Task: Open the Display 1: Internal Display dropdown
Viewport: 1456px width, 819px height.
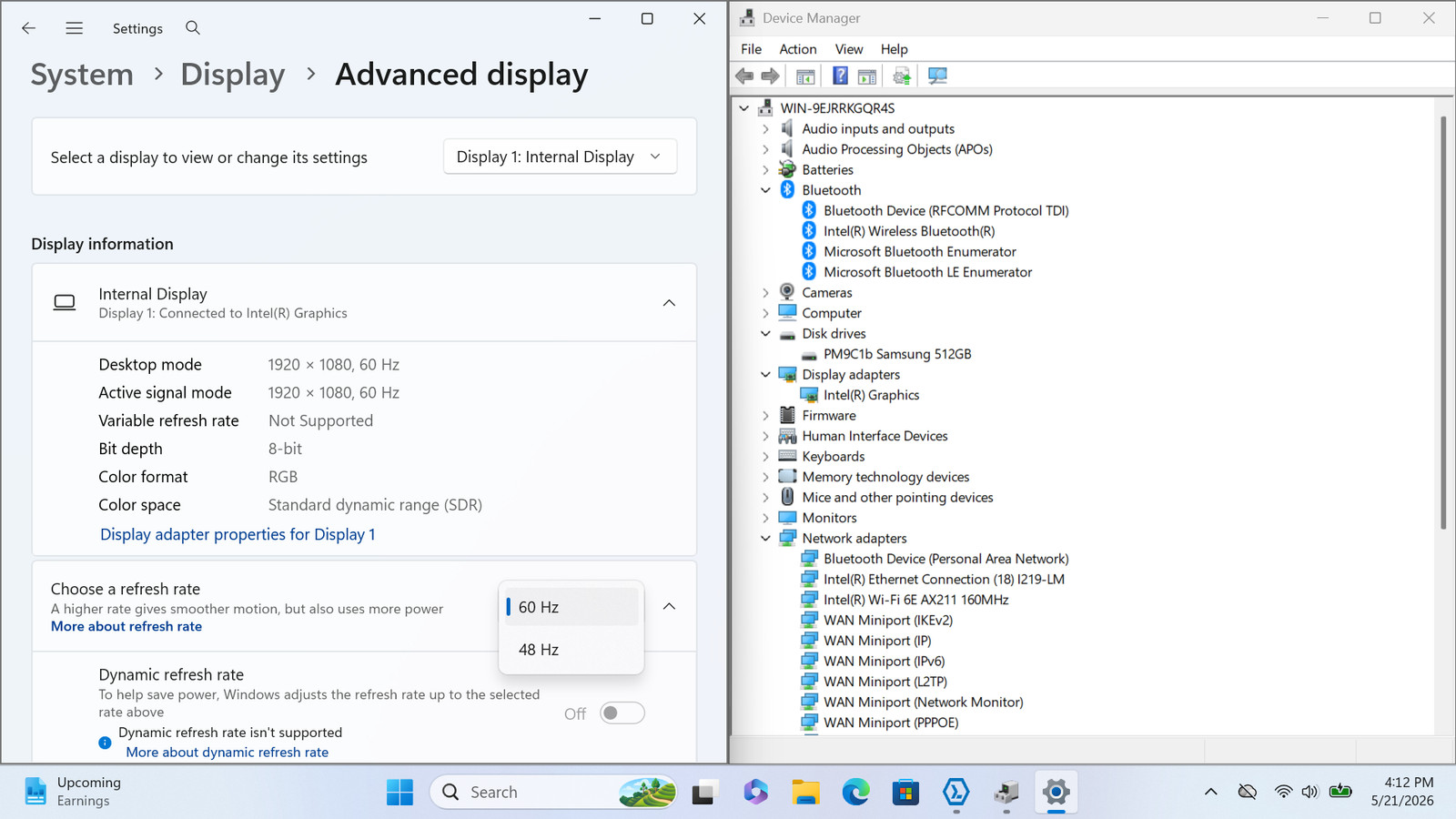Action: tap(560, 157)
